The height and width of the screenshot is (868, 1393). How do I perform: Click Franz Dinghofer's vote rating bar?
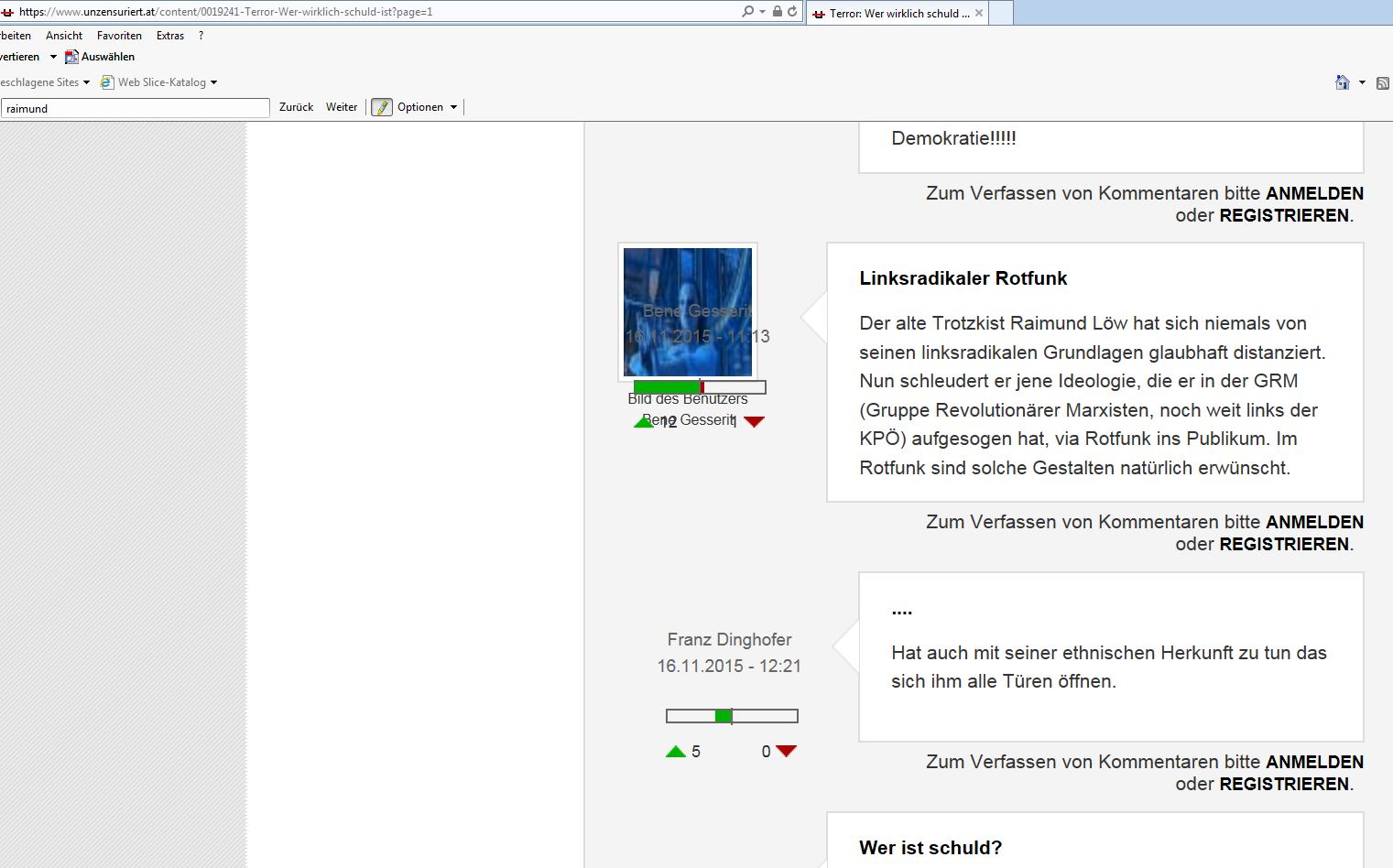click(732, 716)
